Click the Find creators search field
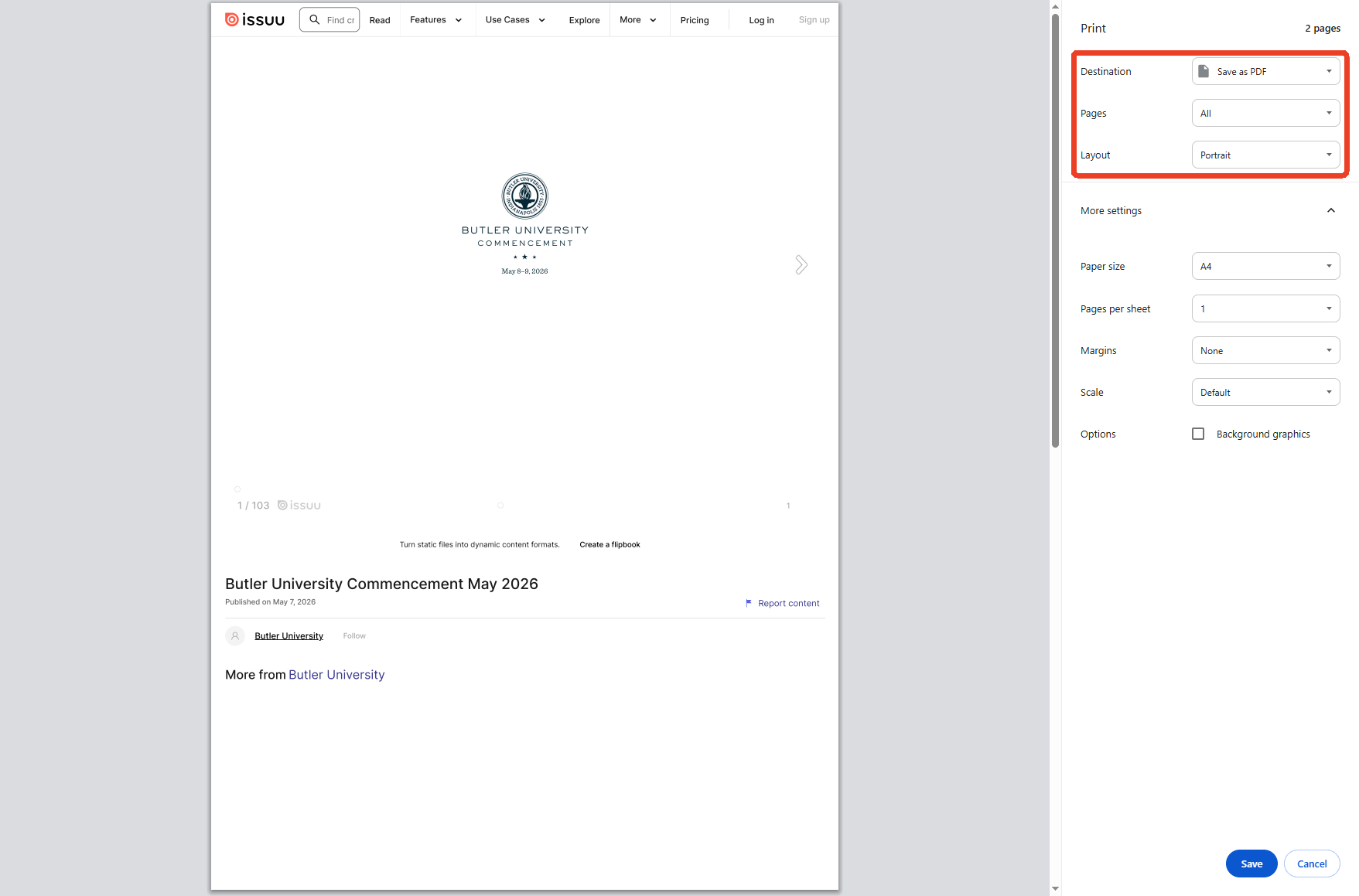The image size is (1359, 896). pos(330,19)
